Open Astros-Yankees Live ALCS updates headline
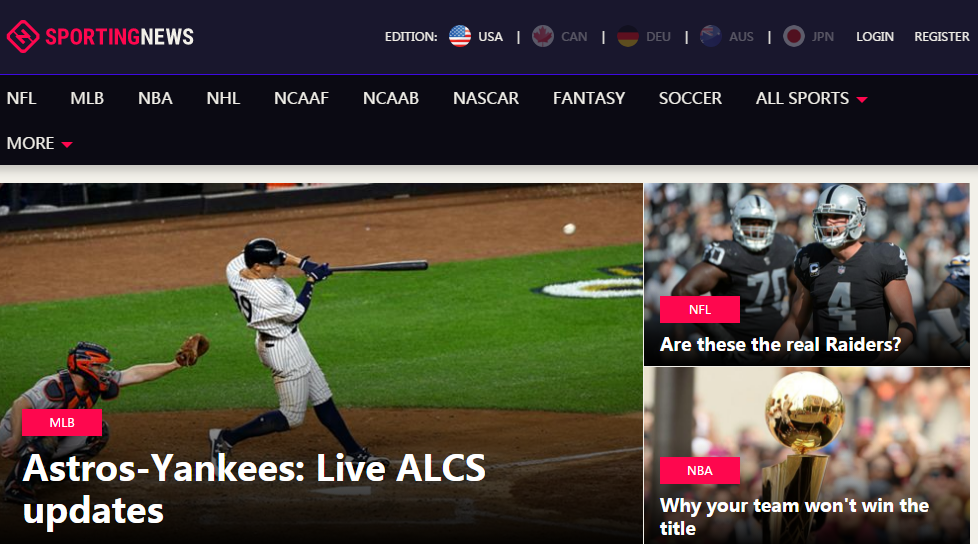The image size is (978, 544). tap(254, 488)
